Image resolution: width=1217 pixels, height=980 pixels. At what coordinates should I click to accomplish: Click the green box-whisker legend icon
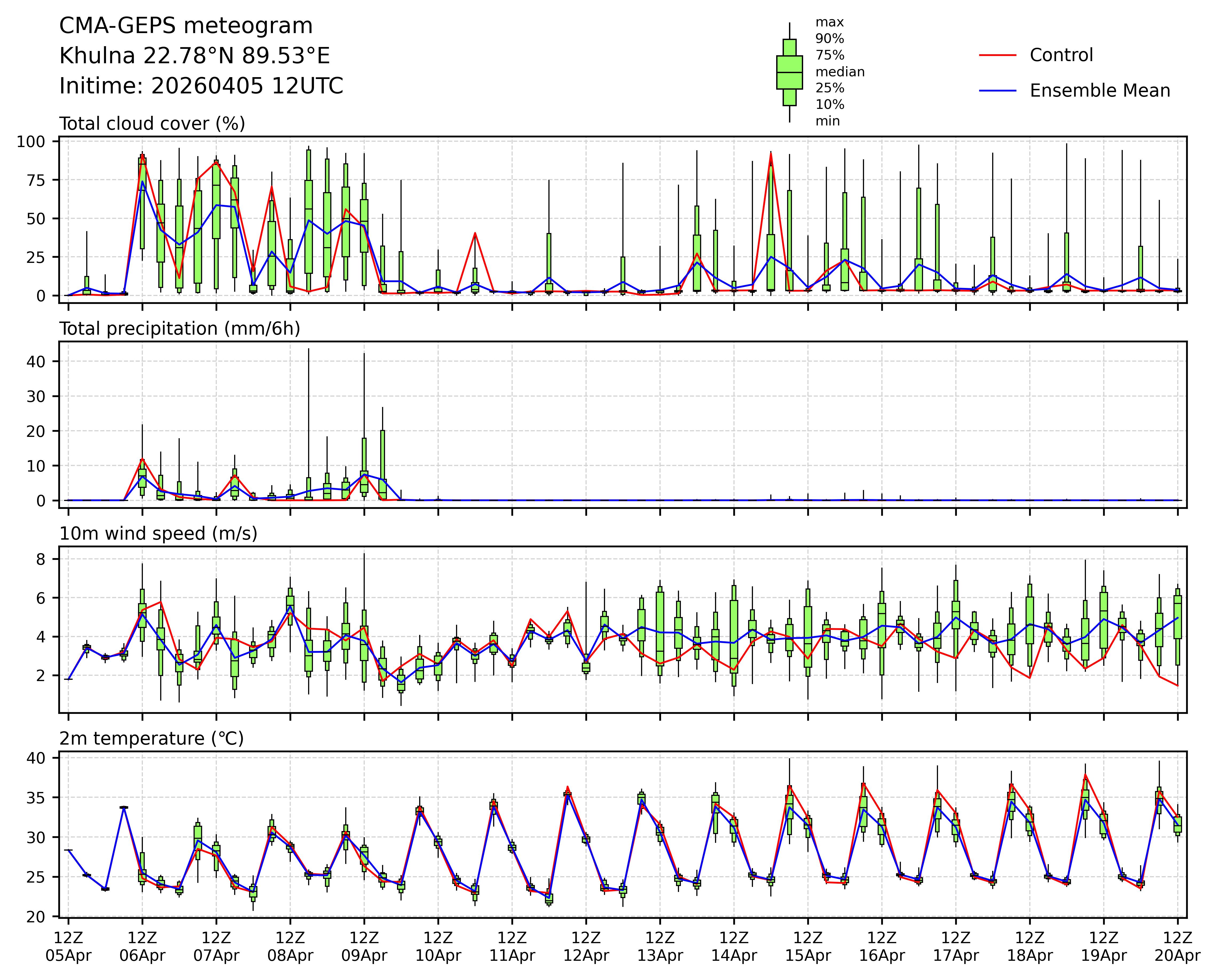coord(789,72)
